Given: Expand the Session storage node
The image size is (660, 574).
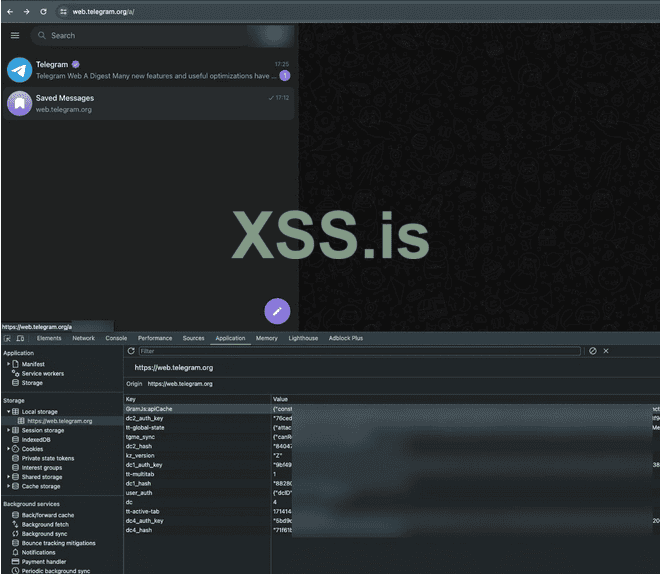Looking at the screenshot, I should (x=8, y=430).
